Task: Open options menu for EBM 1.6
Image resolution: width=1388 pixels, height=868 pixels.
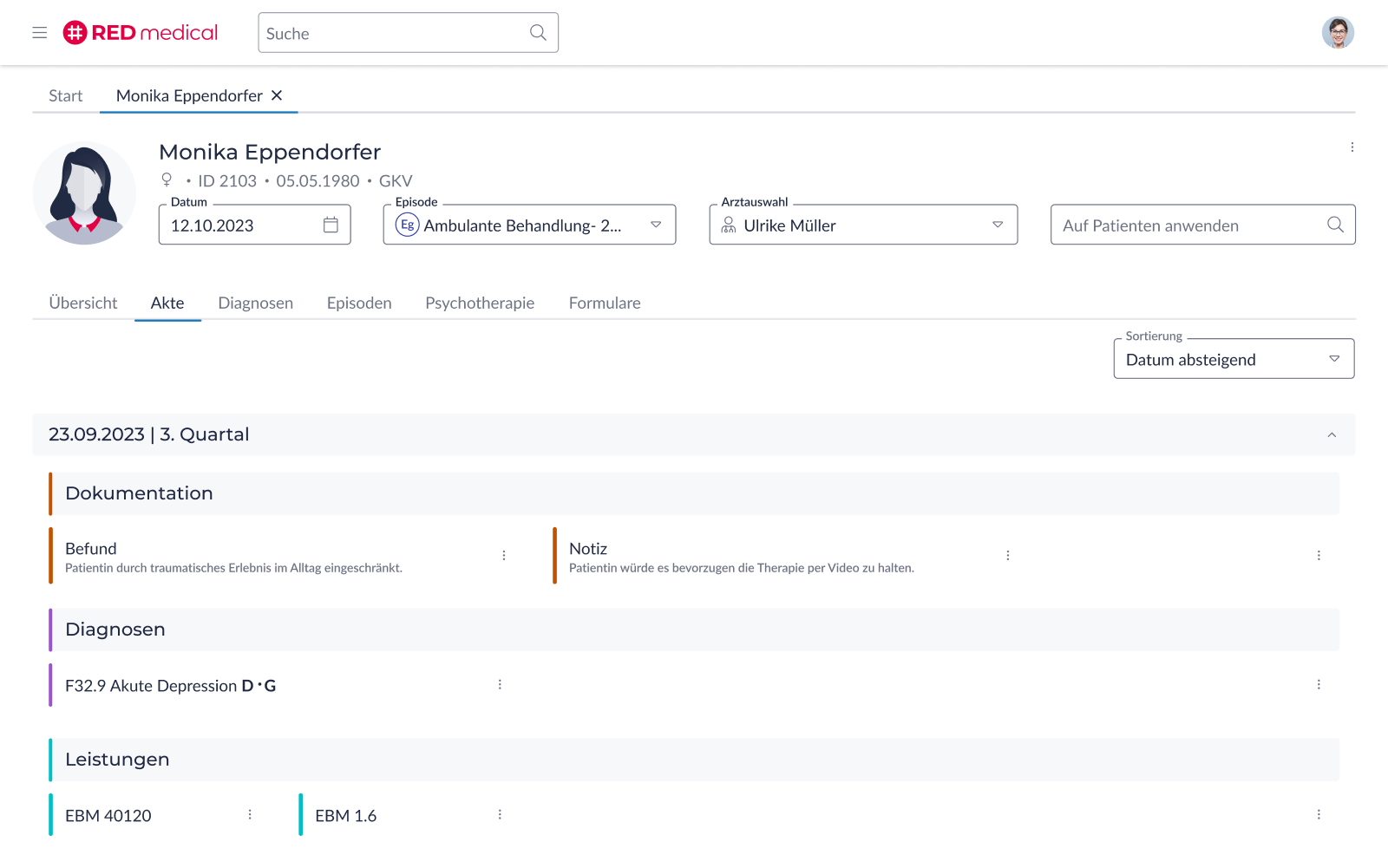Action: point(500,815)
